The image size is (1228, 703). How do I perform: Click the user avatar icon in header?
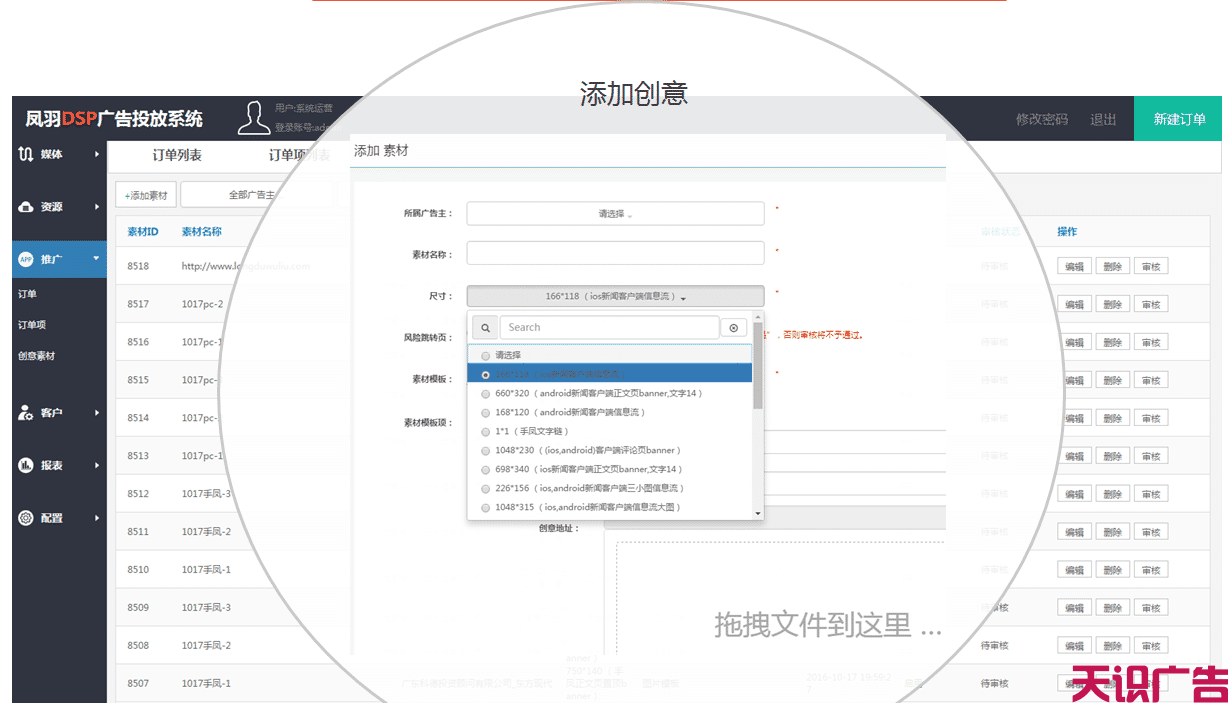click(253, 118)
